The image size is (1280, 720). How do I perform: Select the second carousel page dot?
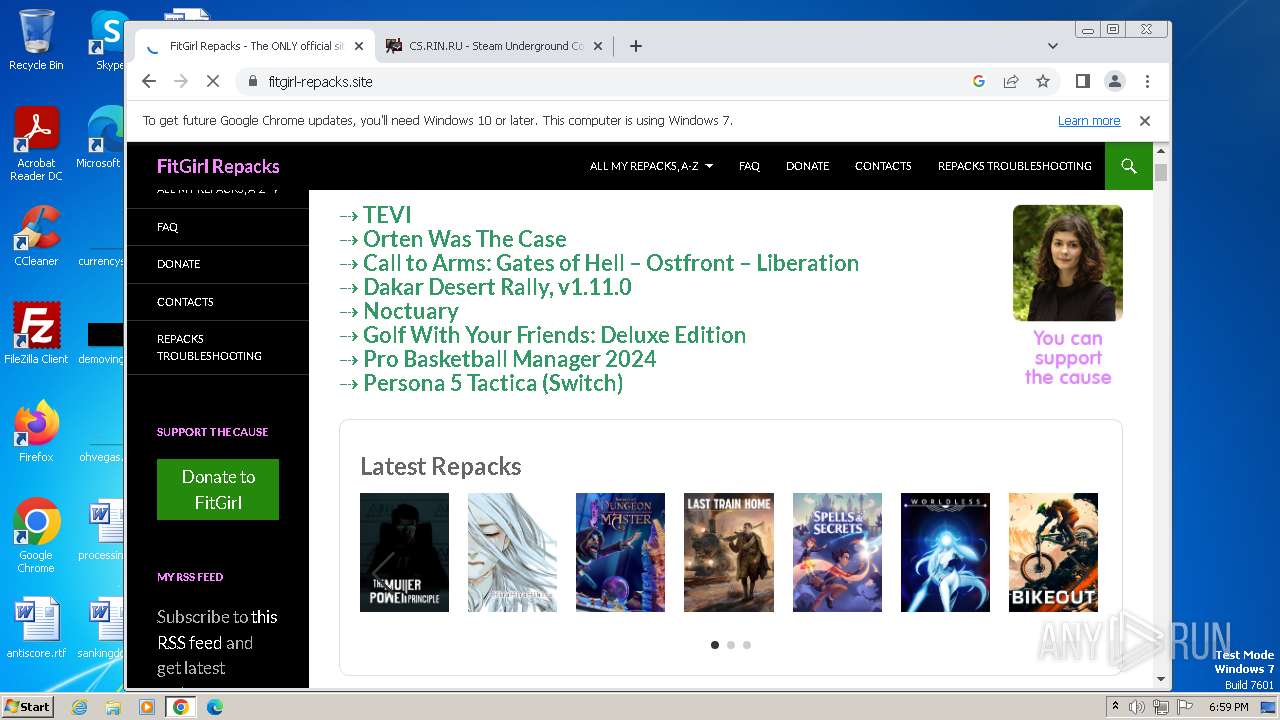tap(731, 645)
